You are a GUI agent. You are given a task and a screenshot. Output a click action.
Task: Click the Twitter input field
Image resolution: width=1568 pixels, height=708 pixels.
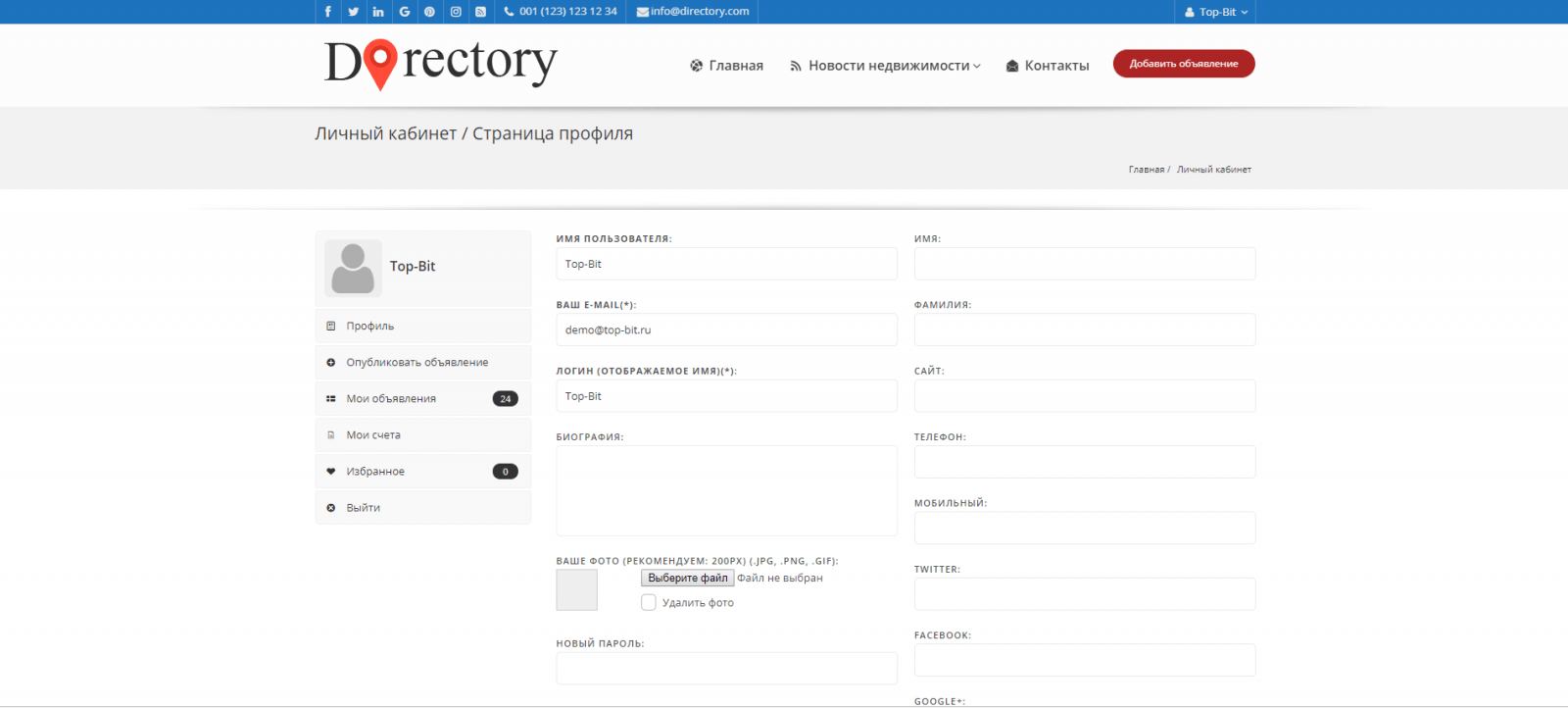click(x=1085, y=594)
